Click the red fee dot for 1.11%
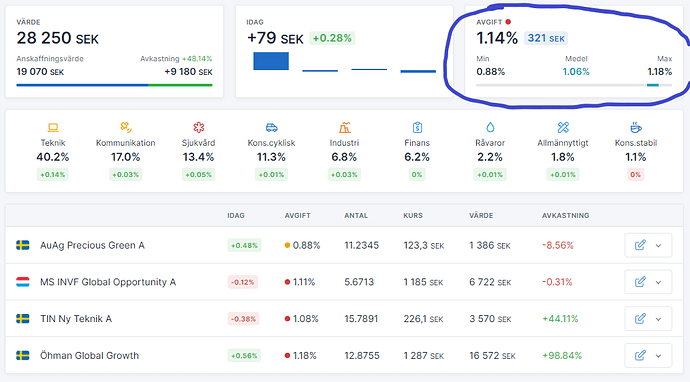Image resolution: width=690 pixels, height=382 pixels. coord(287,282)
